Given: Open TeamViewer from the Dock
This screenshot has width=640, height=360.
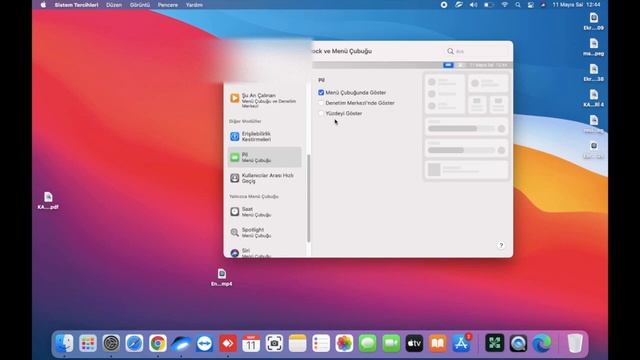Looking at the screenshot, I should pos(204,343).
